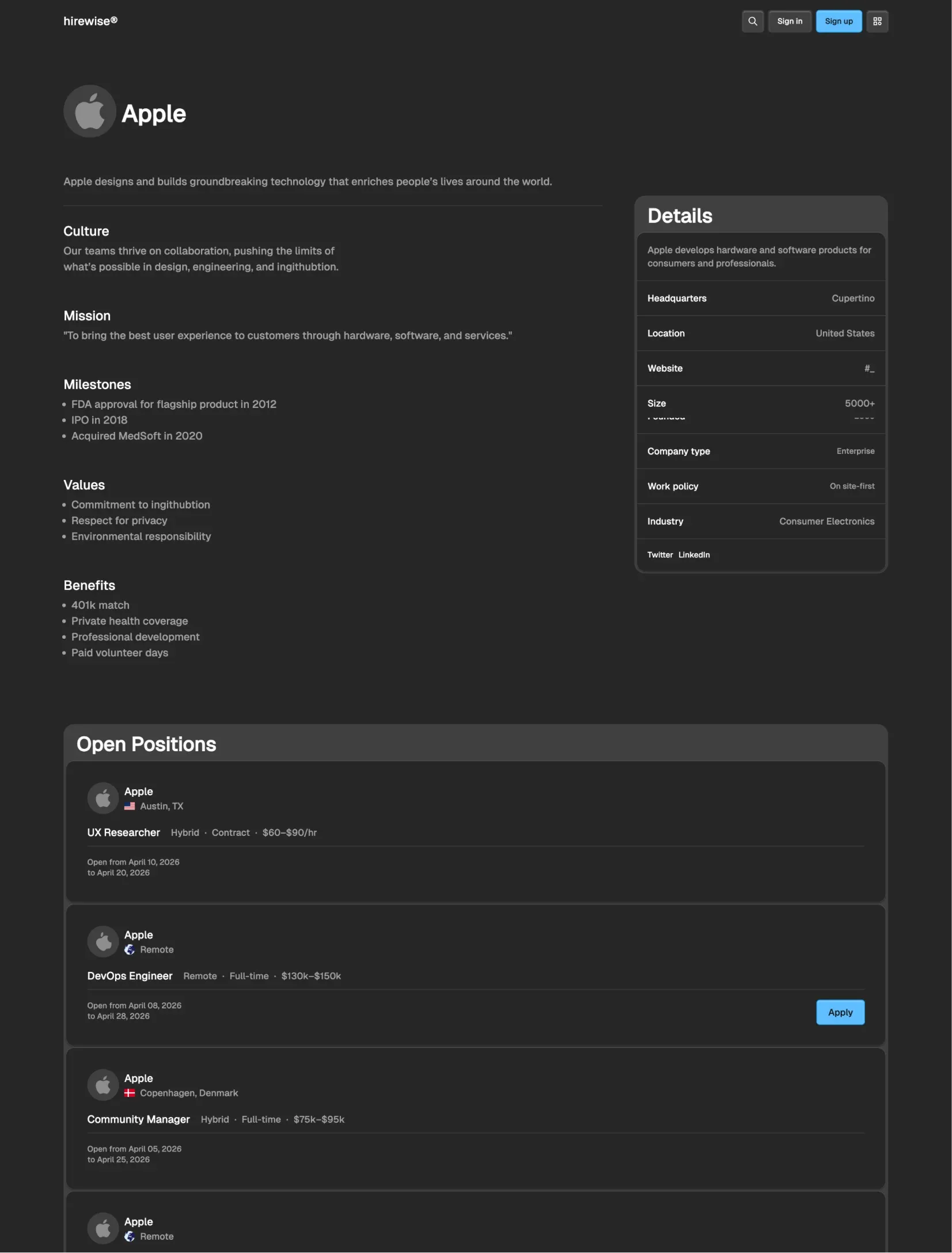Click '401k match' benefit item

click(100, 605)
